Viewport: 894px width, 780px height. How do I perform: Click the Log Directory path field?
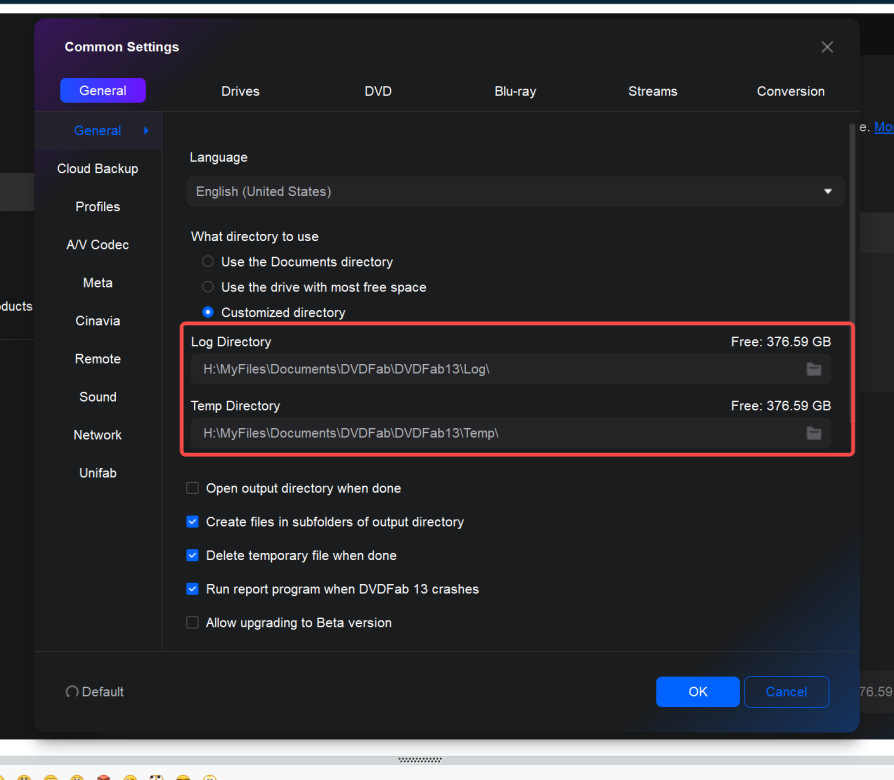[x=510, y=369]
